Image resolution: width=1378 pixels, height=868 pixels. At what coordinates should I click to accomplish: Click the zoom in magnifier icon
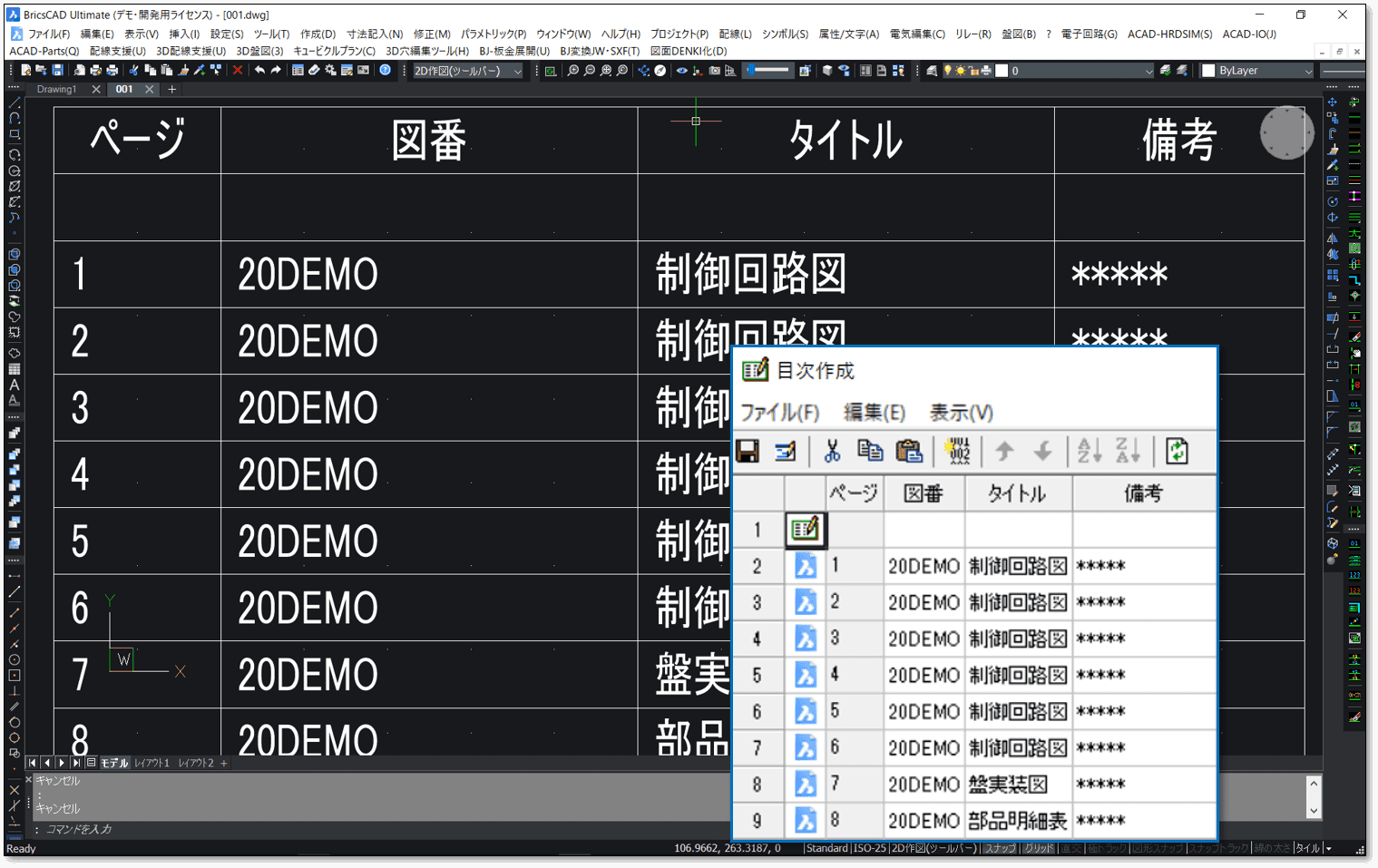[x=572, y=70]
